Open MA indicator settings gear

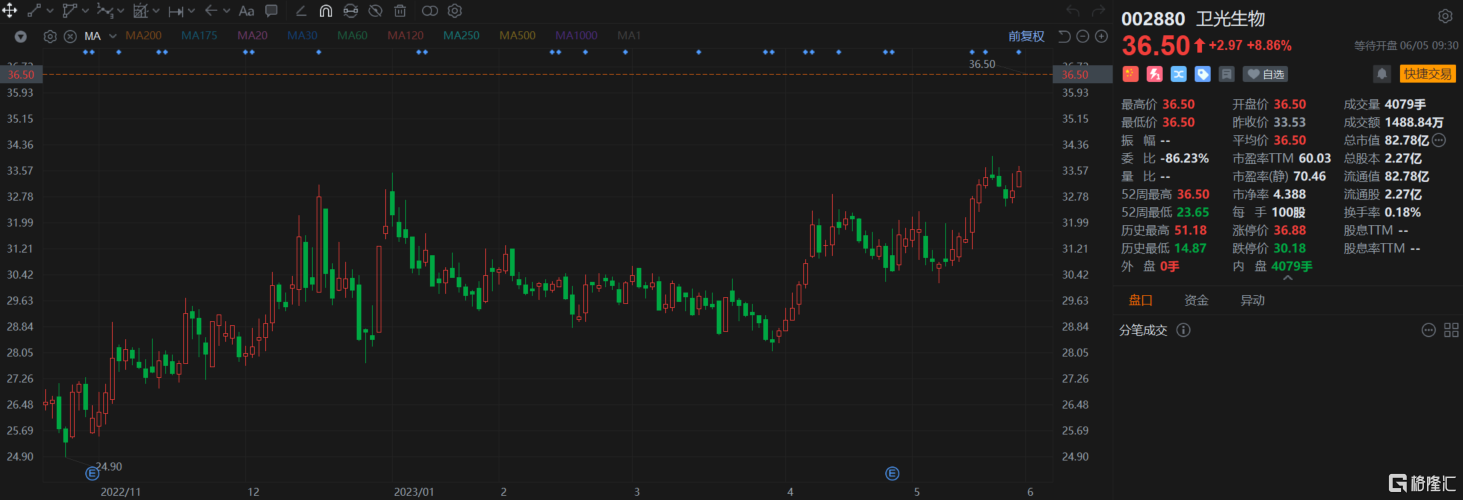[50, 36]
